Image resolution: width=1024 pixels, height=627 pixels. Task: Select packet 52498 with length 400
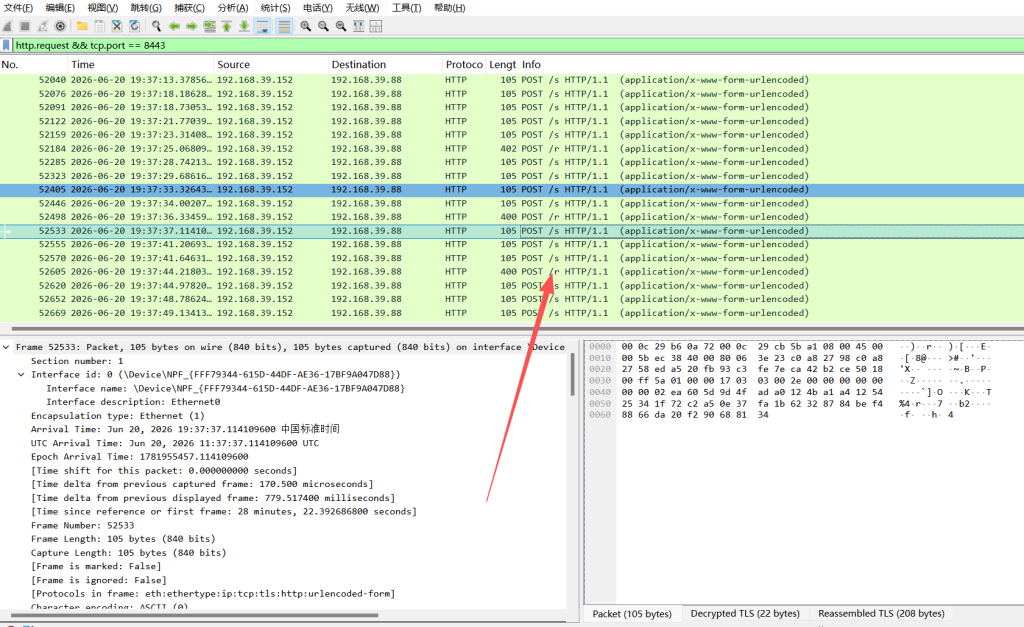point(512,217)
